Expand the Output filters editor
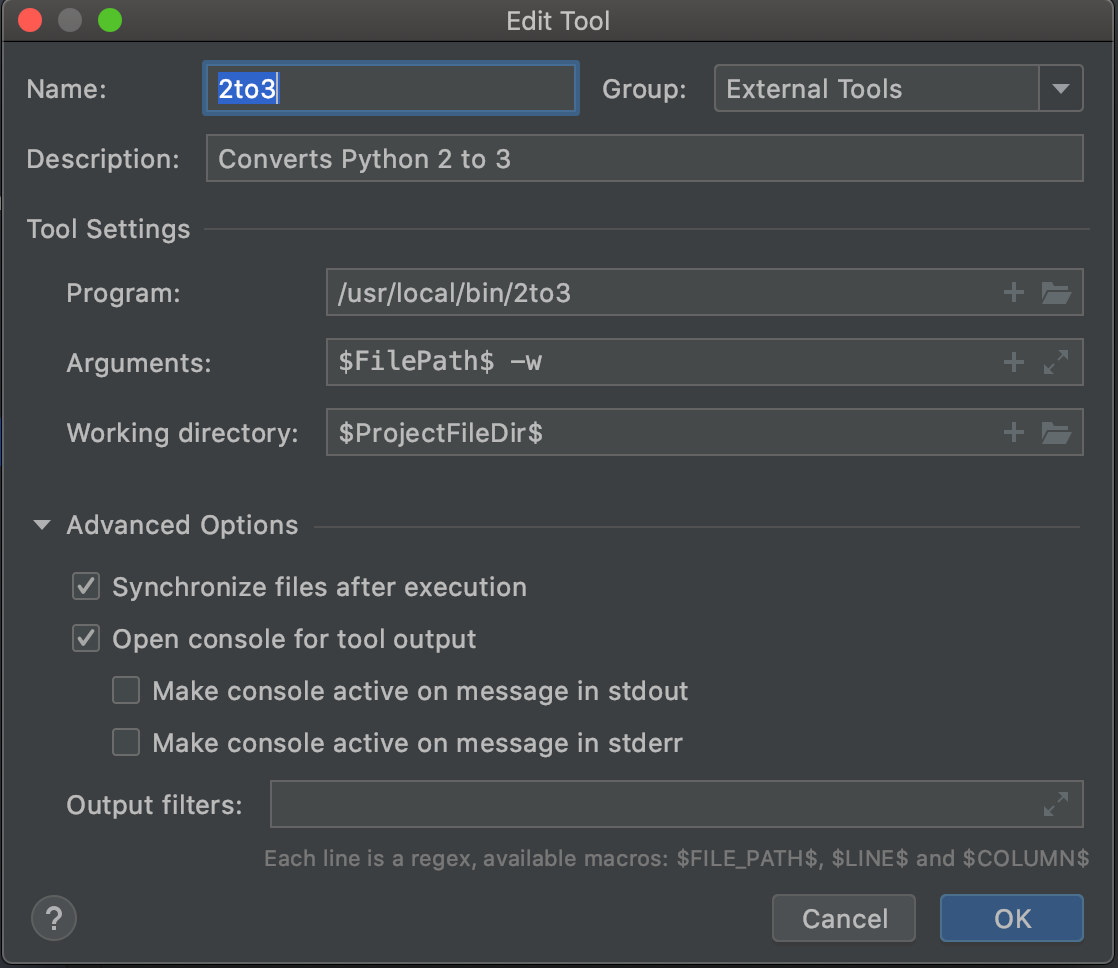 [1056, 804]
